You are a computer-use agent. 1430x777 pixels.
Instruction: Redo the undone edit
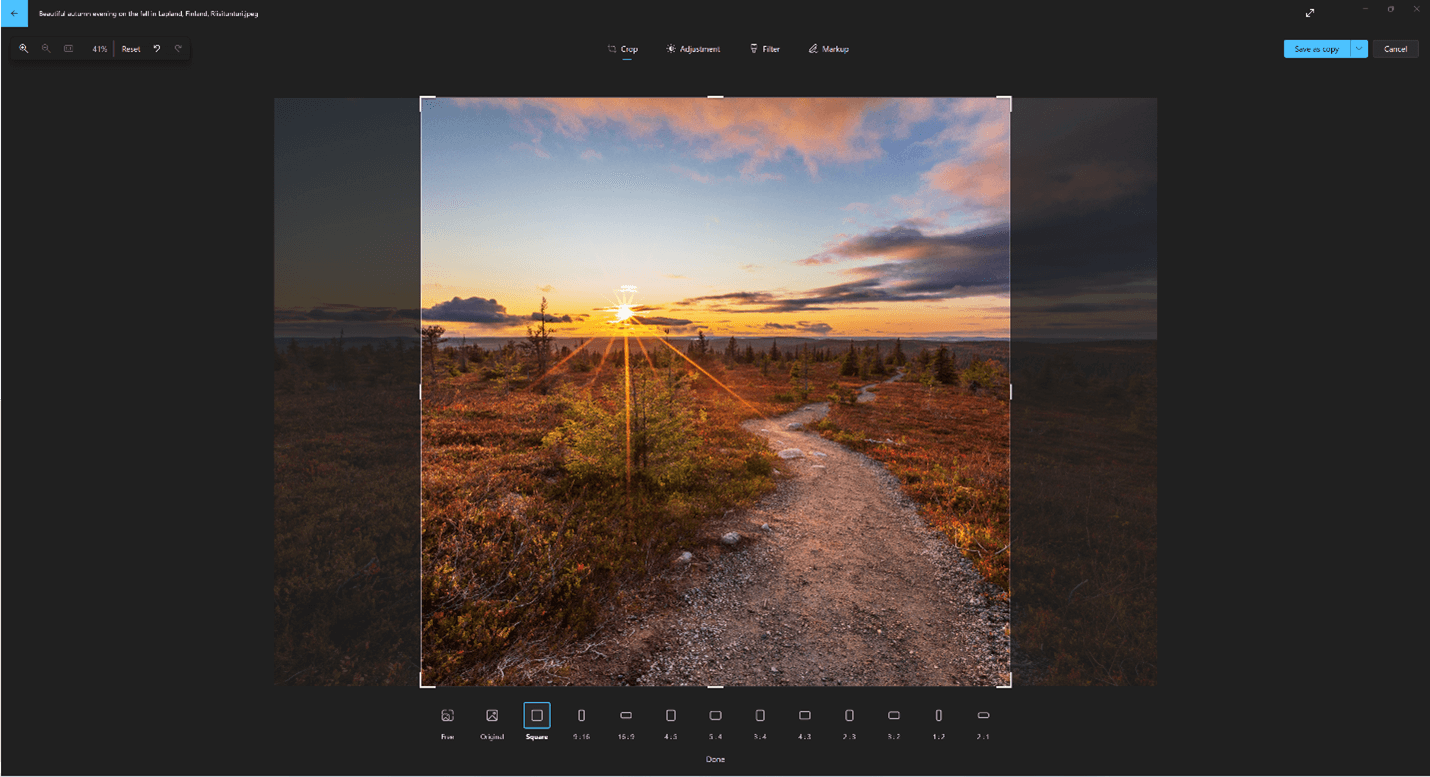pos(178,48)
